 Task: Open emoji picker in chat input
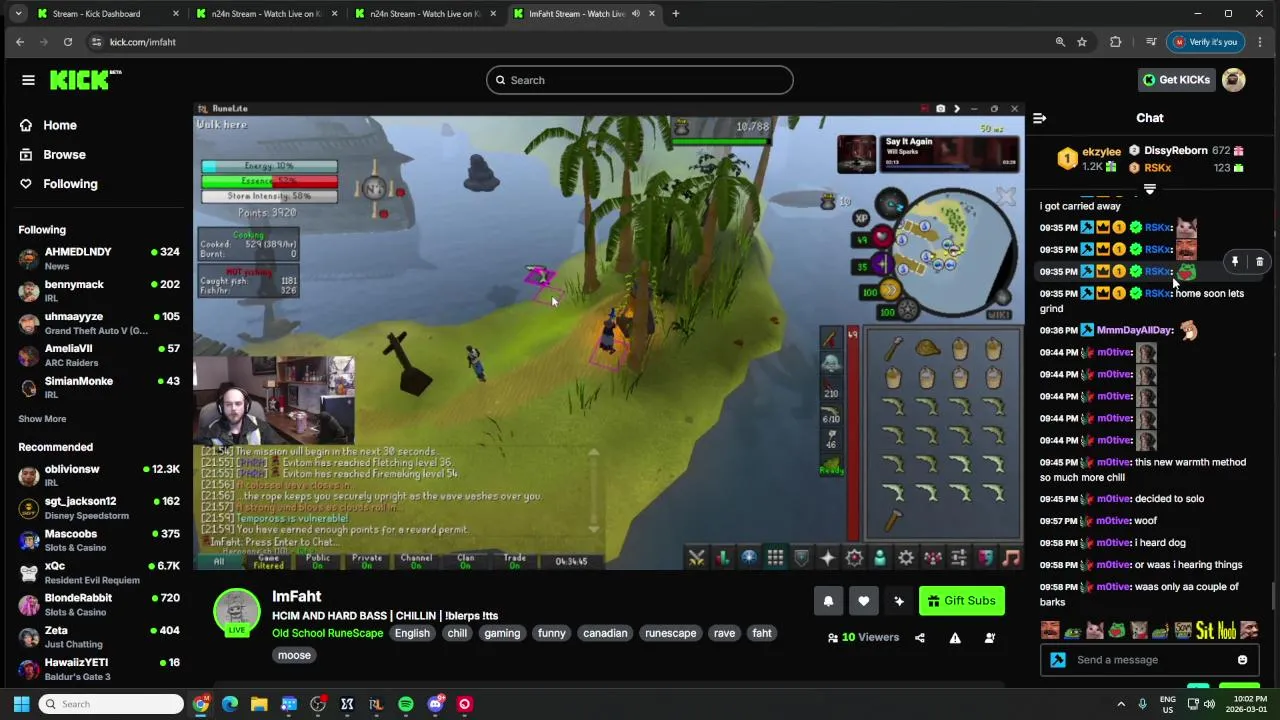click(1242, 660)
